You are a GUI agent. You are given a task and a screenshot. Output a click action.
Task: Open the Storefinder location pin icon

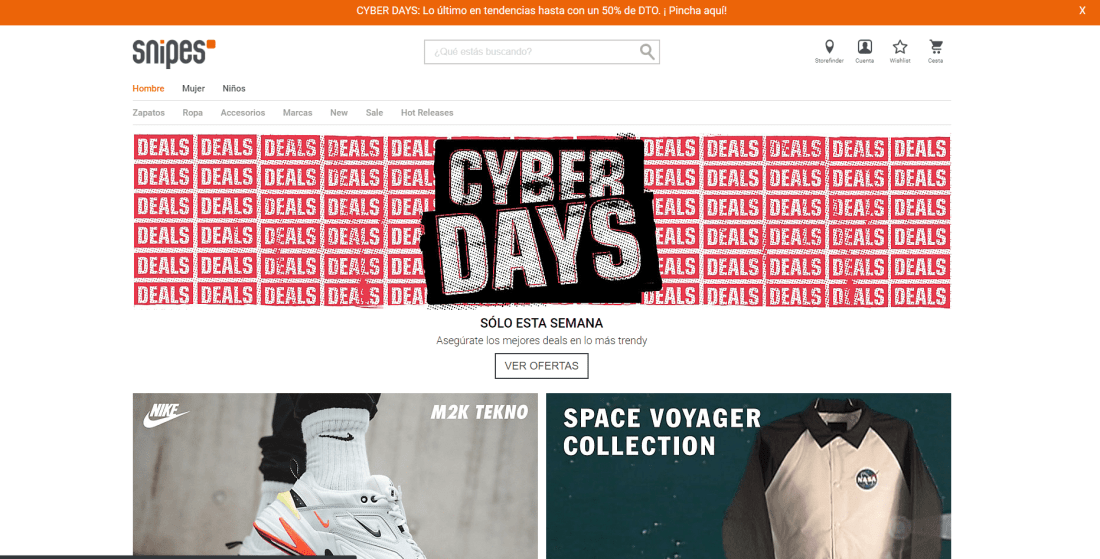[x=829, y=47]
